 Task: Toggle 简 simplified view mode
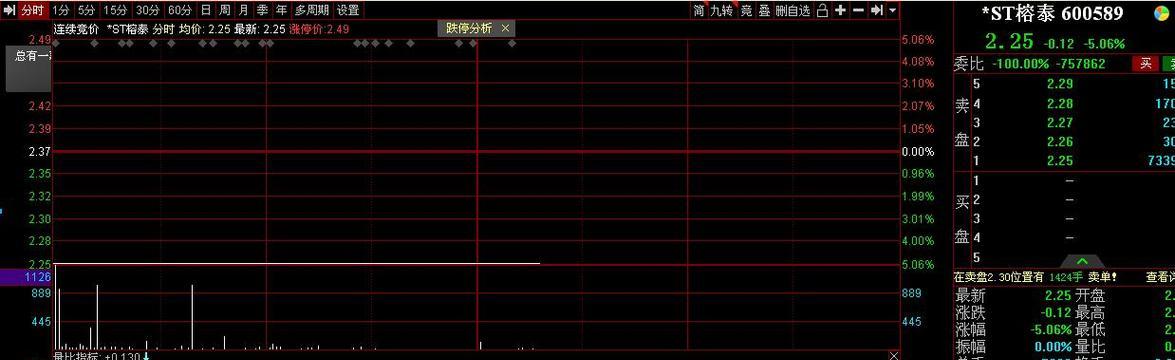(x=698, y=10)
